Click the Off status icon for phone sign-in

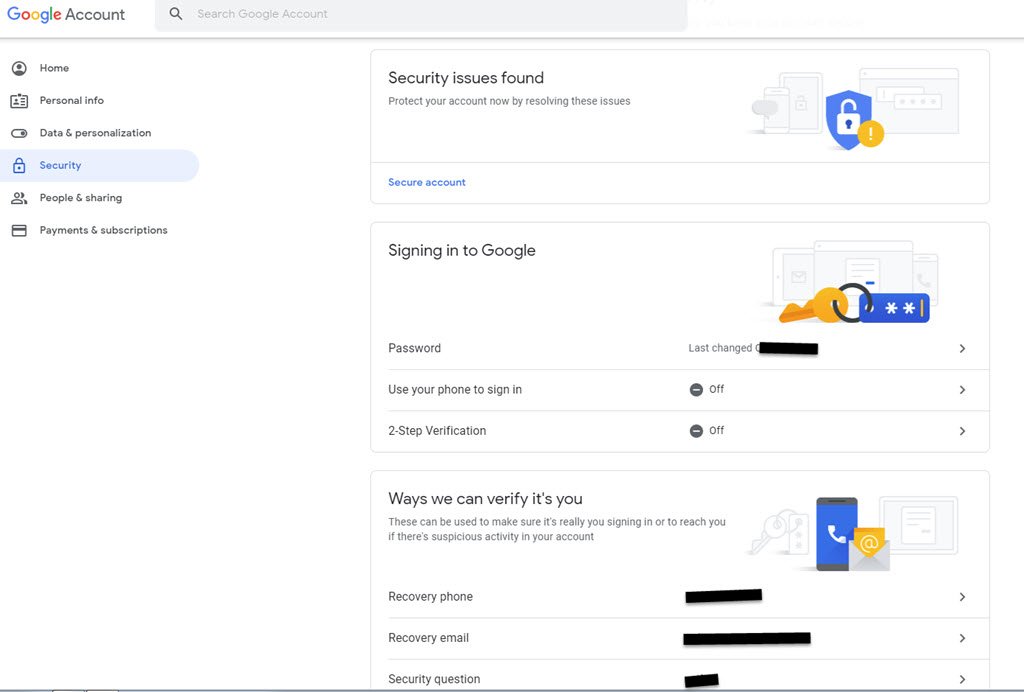pyautogui.click(x=696, y=390)
